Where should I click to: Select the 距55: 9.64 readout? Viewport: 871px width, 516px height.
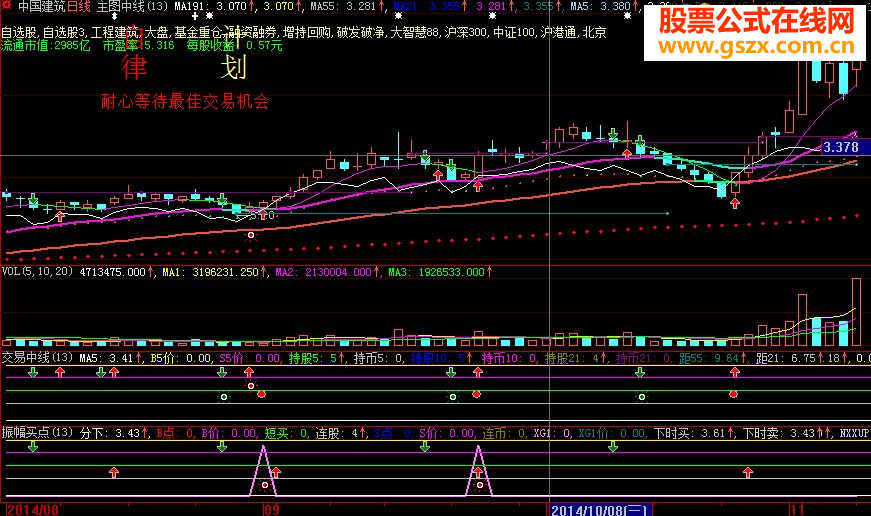(x=713, y=358)
